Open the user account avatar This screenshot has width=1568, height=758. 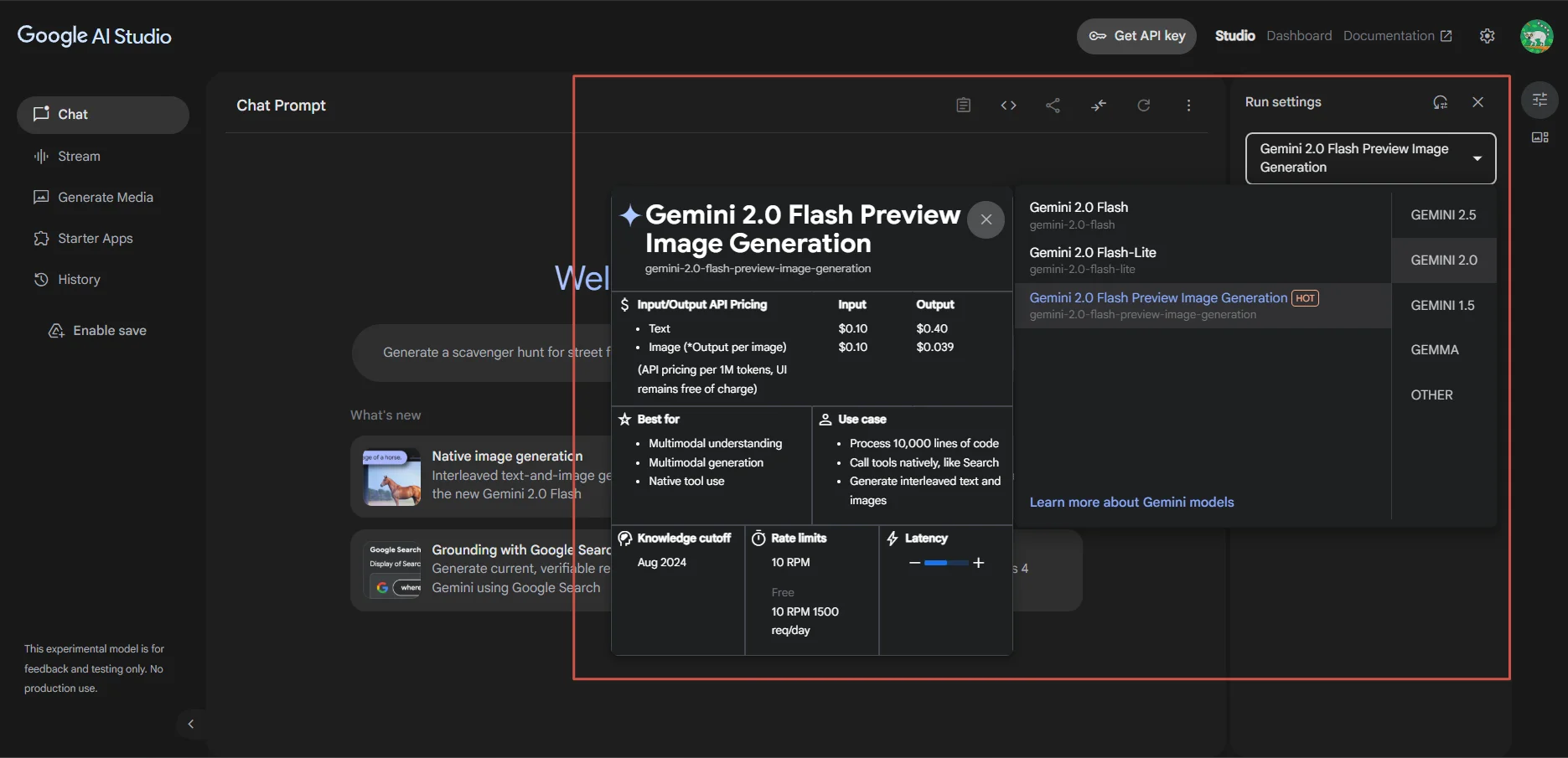(x=1537, y=36)
